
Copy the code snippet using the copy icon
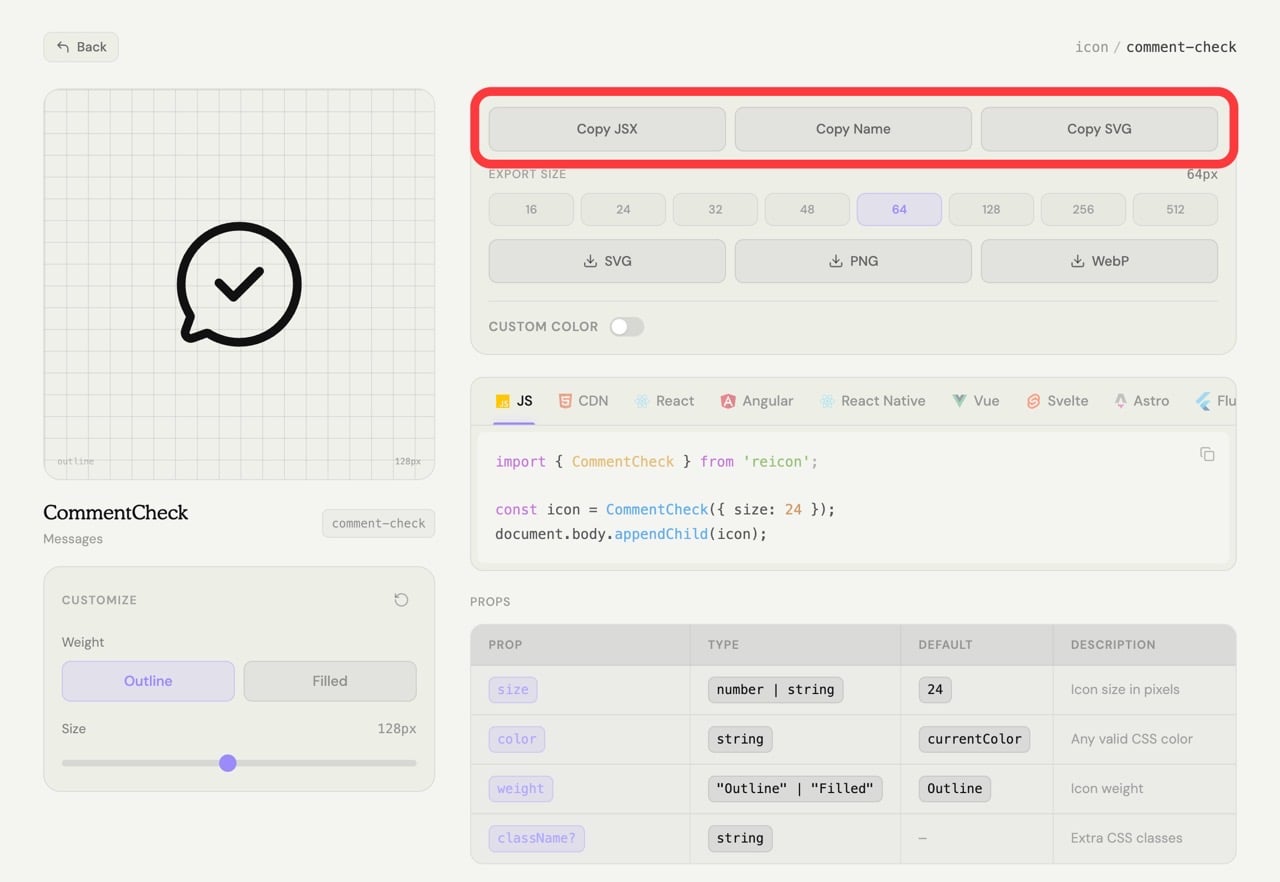pyautogui.click(x=1207, y=454)
